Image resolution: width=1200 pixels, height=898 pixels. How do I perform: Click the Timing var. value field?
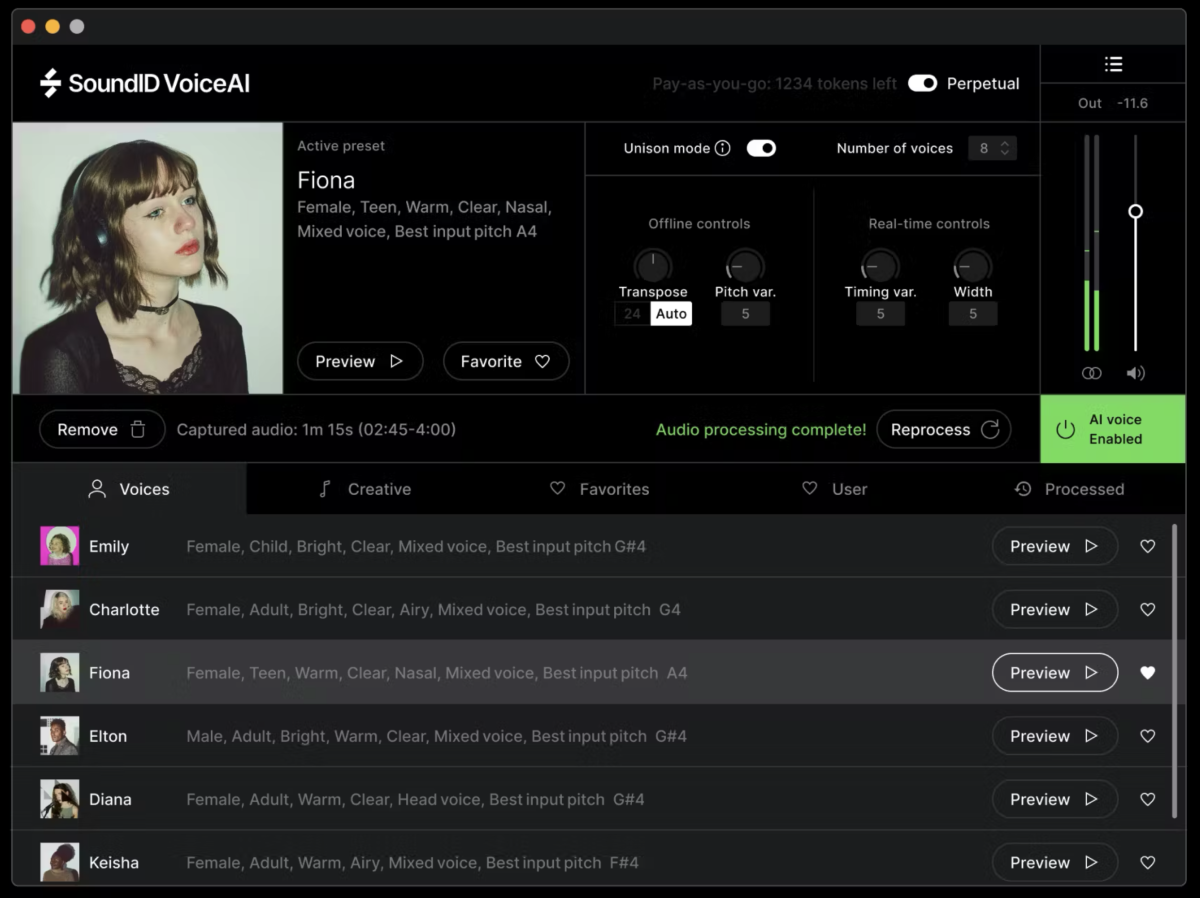(x=880, y=314)
